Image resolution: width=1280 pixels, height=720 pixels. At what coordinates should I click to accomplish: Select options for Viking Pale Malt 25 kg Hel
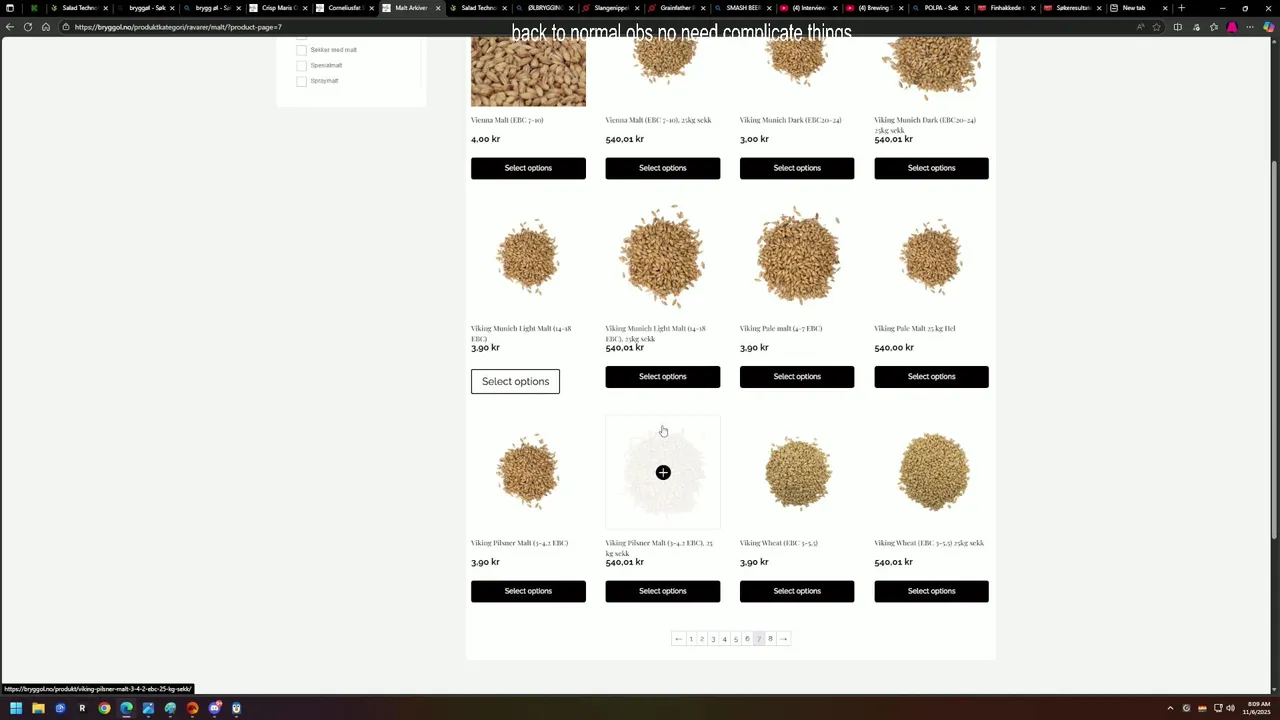(931, 377)
